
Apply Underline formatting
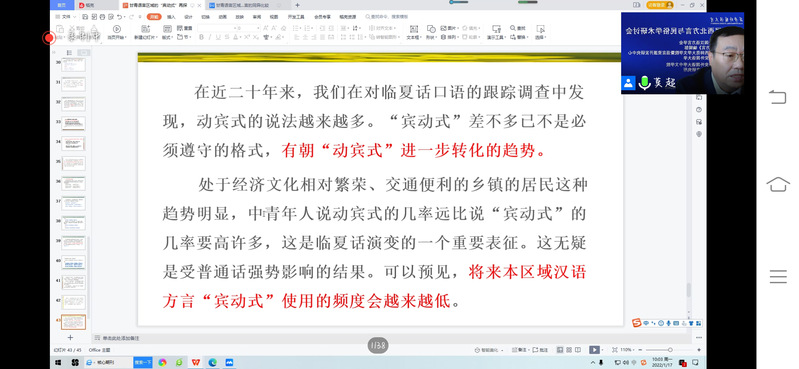pos(218,37)
